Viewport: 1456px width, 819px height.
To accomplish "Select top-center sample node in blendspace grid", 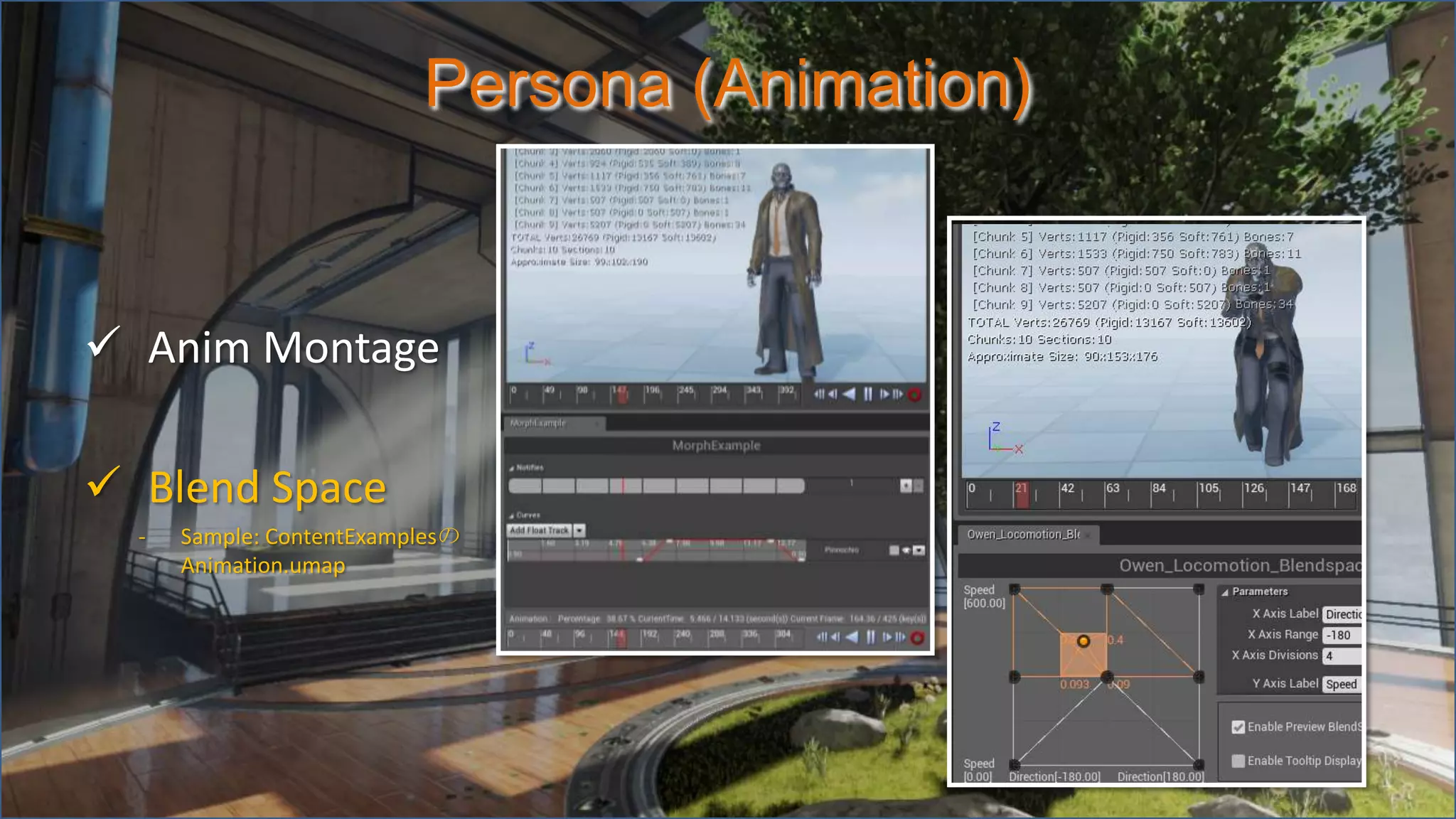I will point(1107,589).
